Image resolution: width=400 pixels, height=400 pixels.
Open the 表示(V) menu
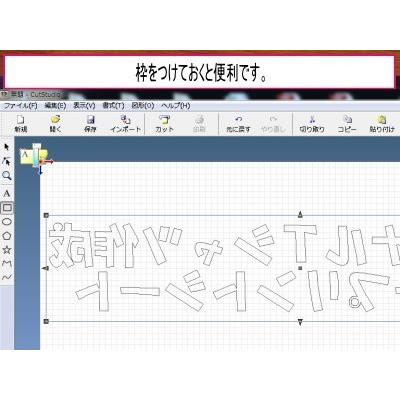(x=84, y=106)
